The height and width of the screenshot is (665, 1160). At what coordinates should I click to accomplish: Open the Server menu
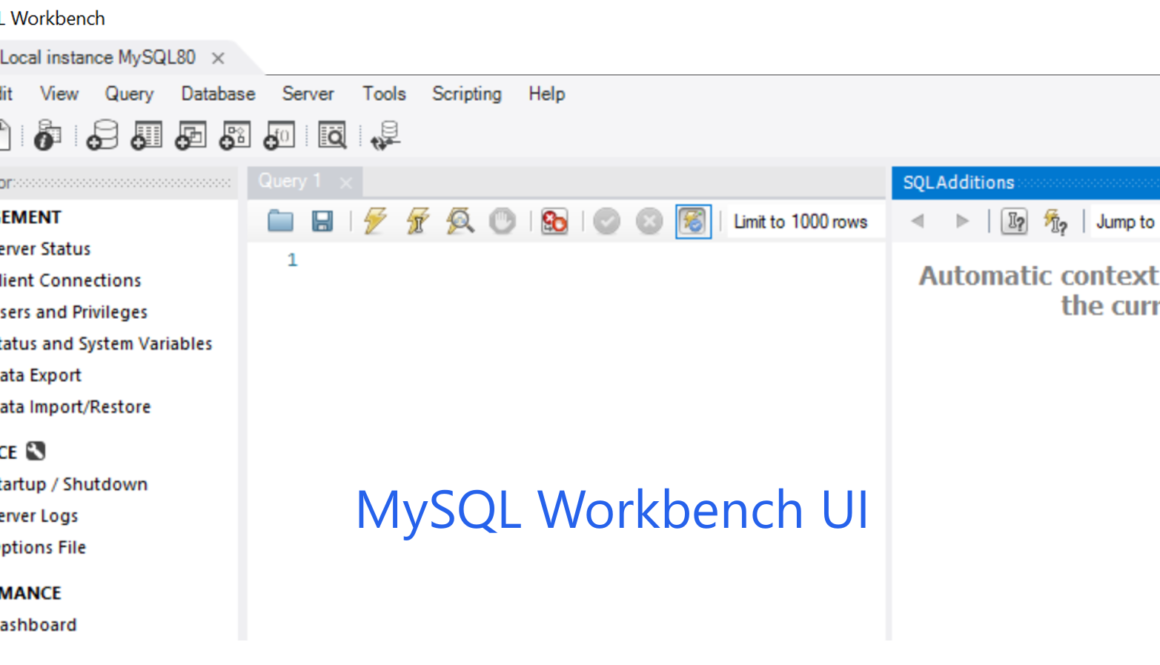tap(307, 93)
